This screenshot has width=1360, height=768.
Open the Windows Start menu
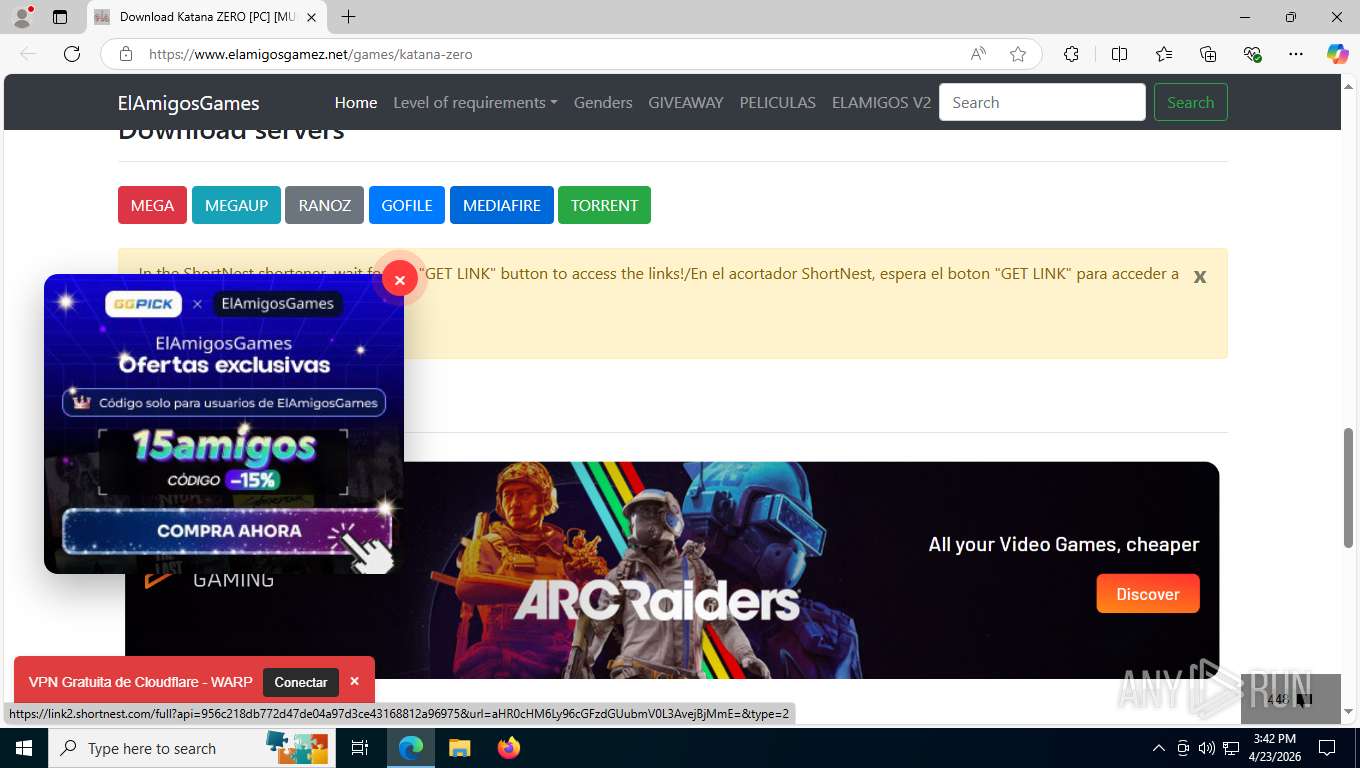click(23, 748)
